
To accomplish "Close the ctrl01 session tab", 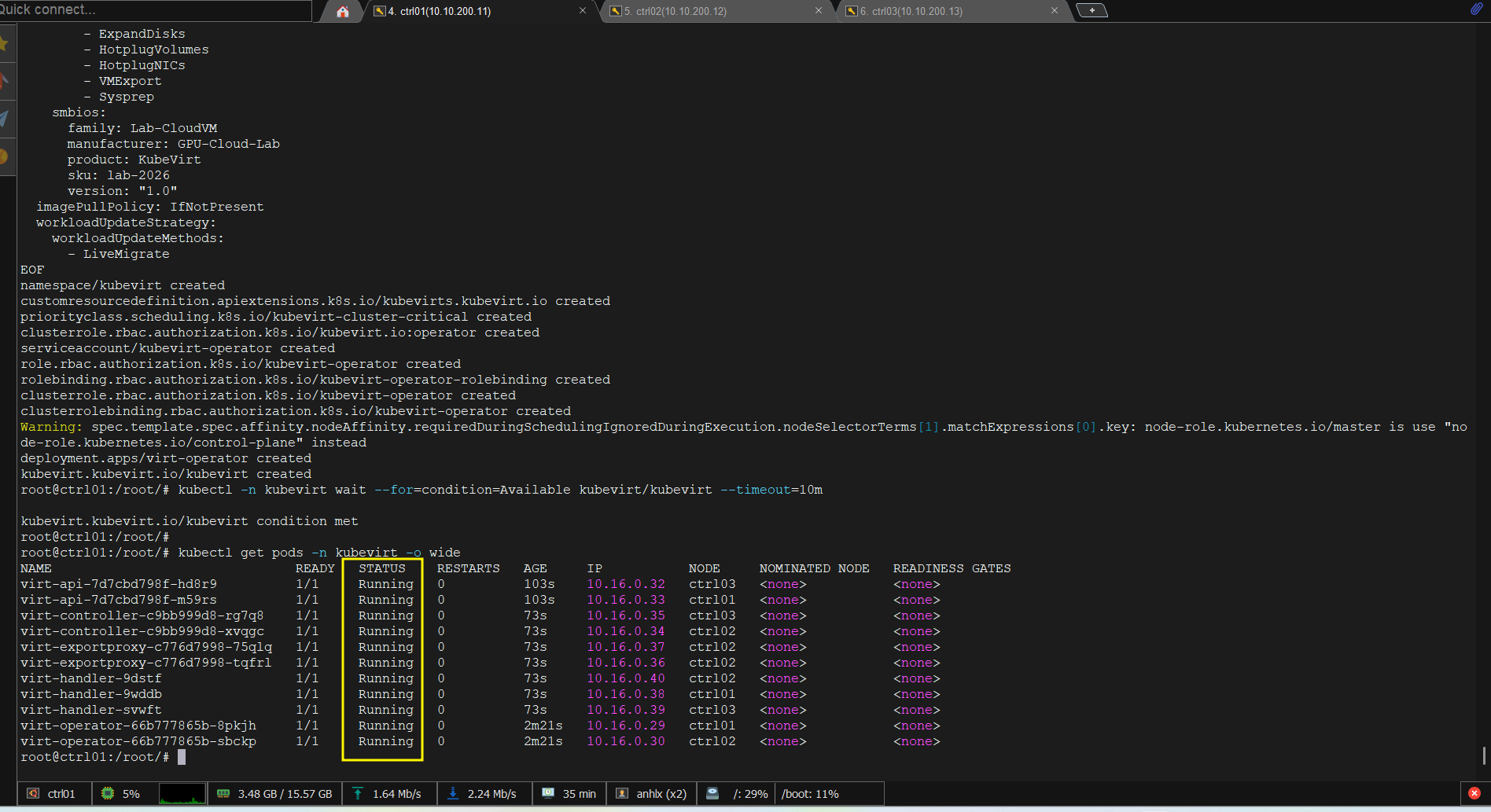I will [583, 11].
